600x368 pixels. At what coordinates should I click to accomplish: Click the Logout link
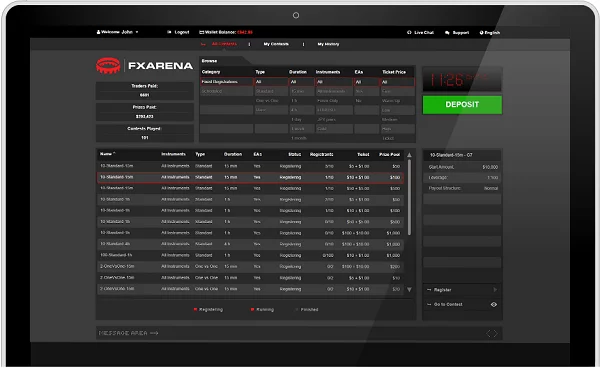pyautogui.click(x=182, y=32)
